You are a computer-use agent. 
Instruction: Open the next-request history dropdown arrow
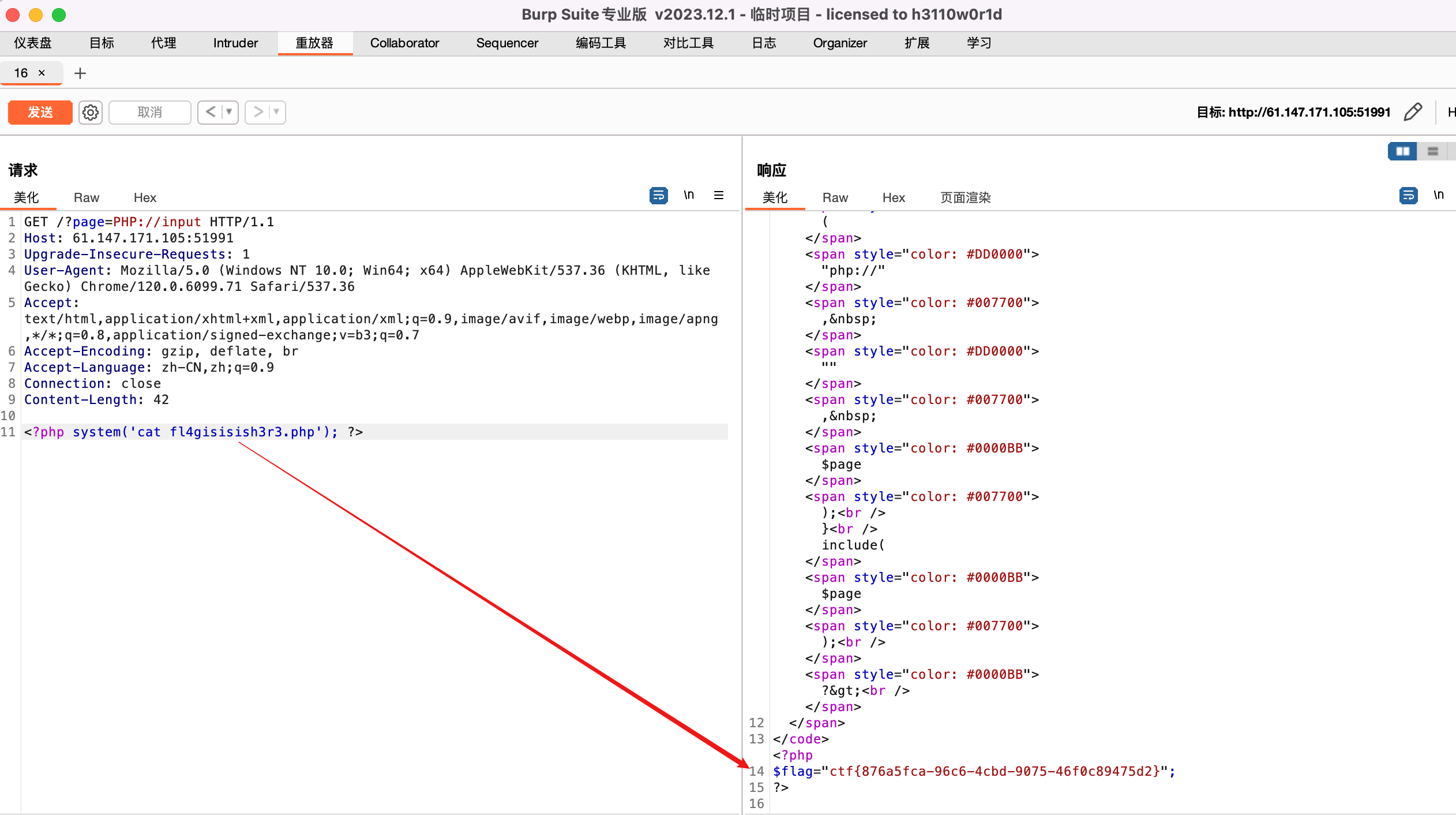pyautogui.click(x=276, y=112)
